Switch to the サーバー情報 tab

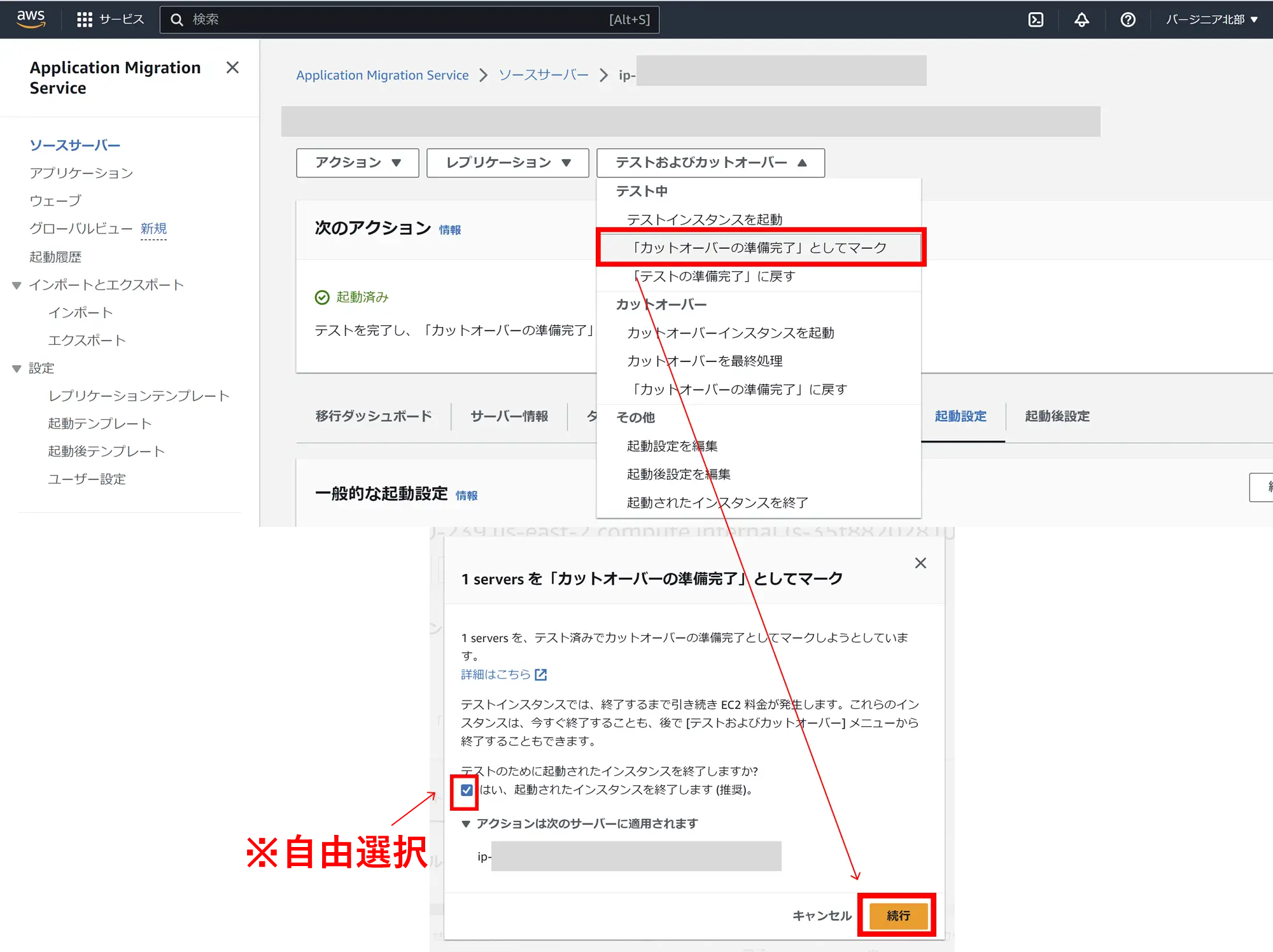(x=509, y=416)
